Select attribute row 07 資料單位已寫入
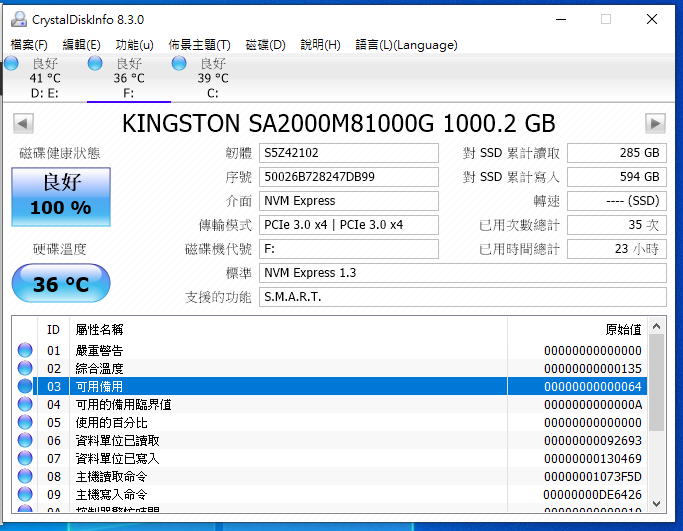 coord(330,459)
